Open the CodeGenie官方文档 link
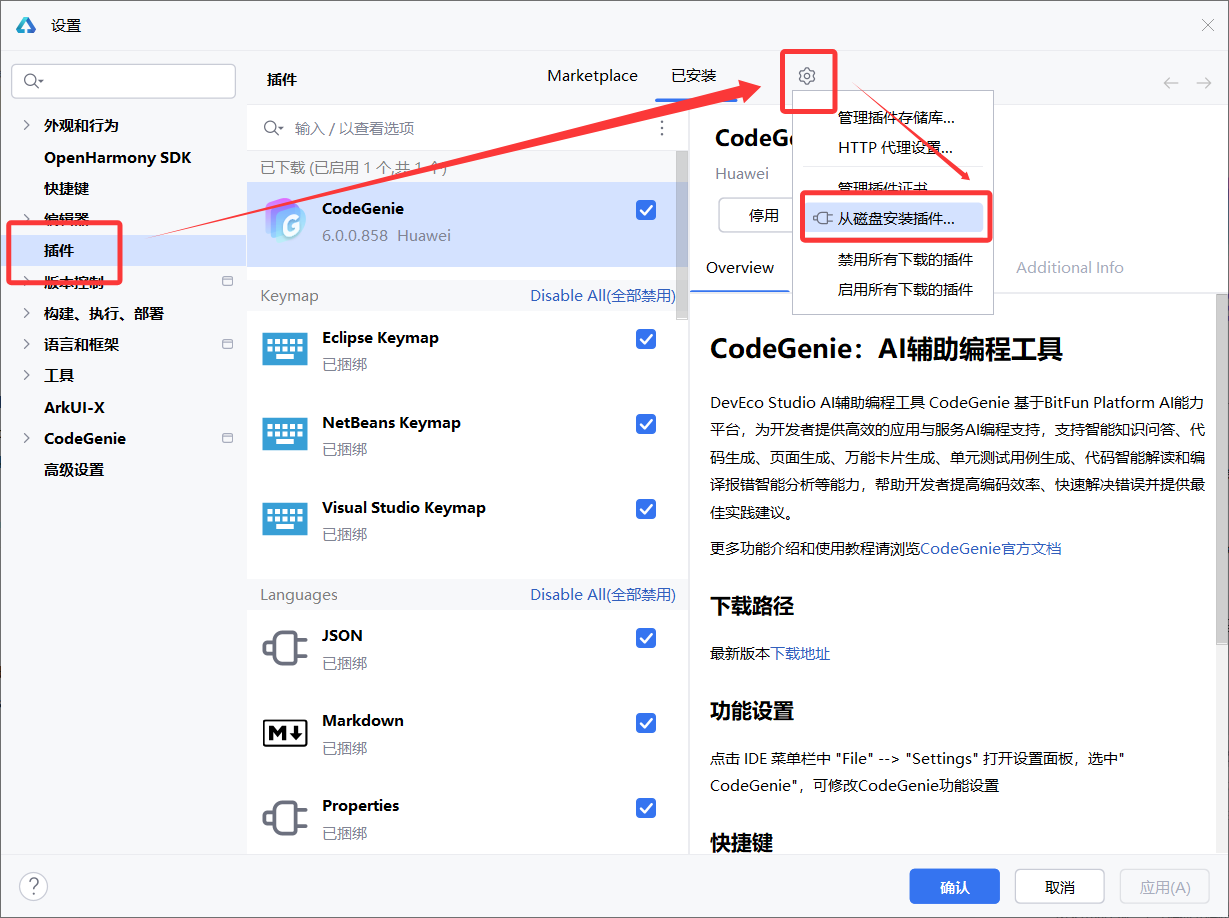Screen dimensions: 1229x918 click(x=990, y=548)
